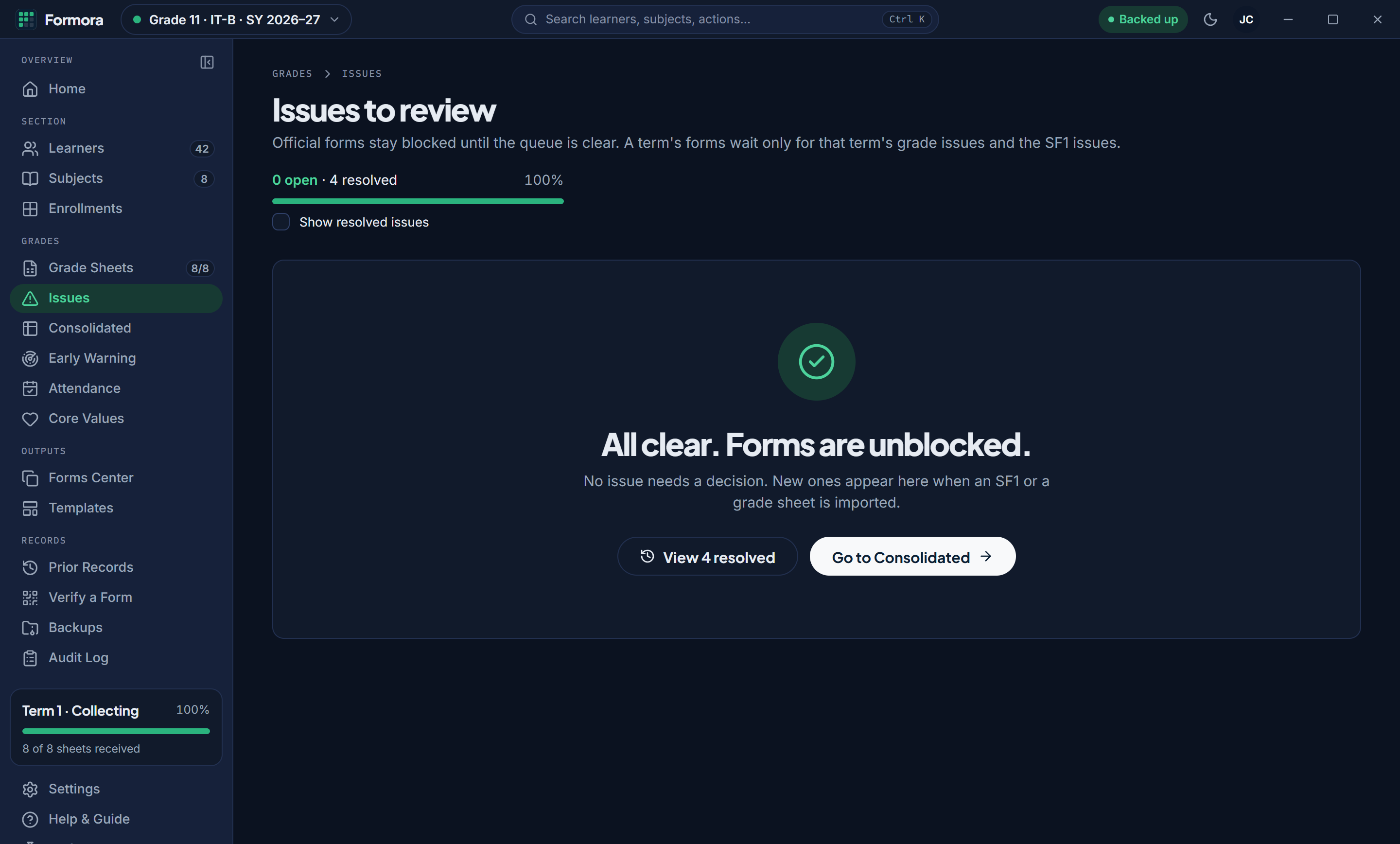This screenshot has height=844, width=1400.
Task: Click the issues resolved progress bar
Action: (x=418, y=201)
